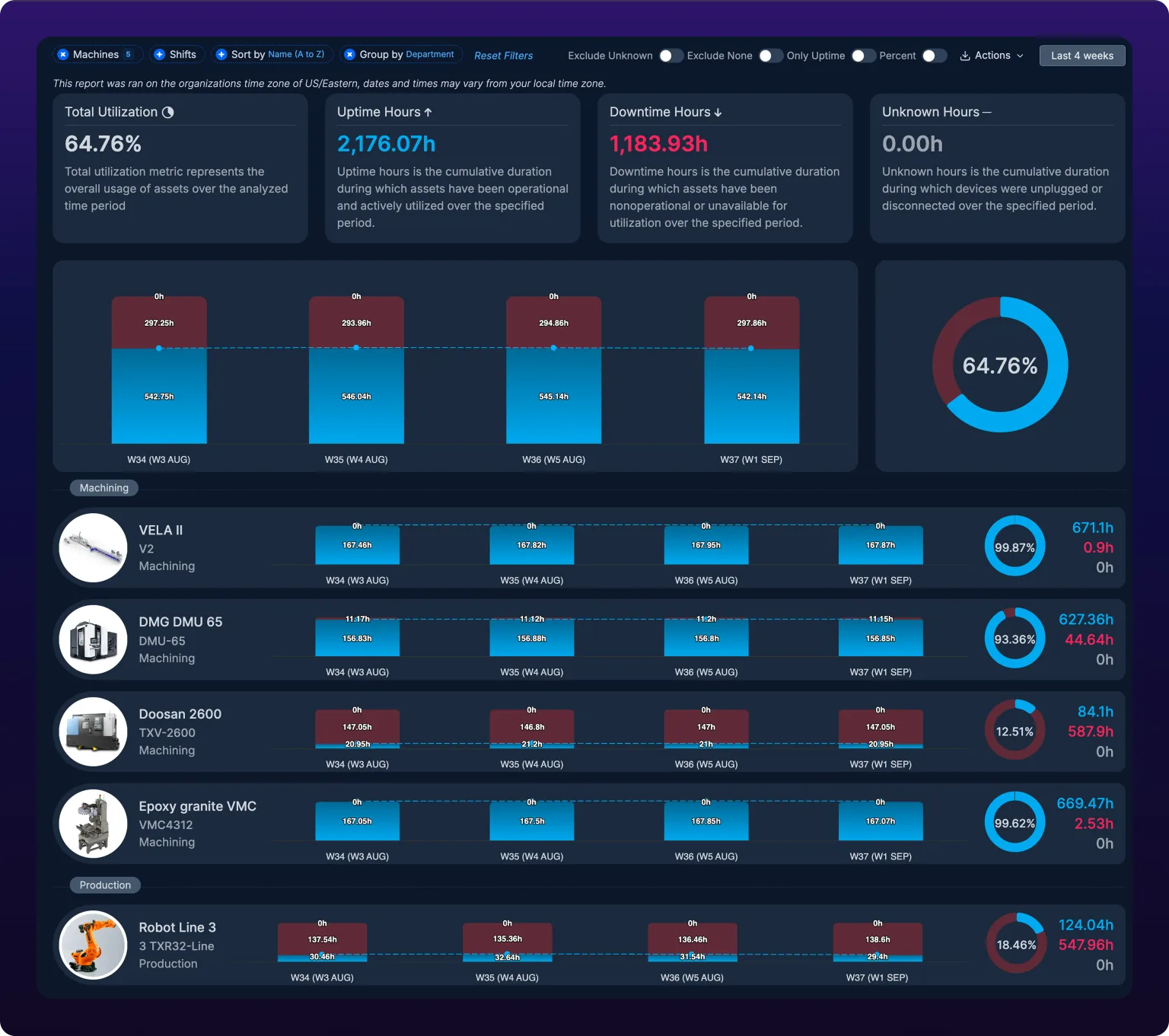Image resolution: width=1169 pixels, height=1036 pixels.
Task: Click the down arrow beside Downtime Hours
Action: click(x=718, y=112)
